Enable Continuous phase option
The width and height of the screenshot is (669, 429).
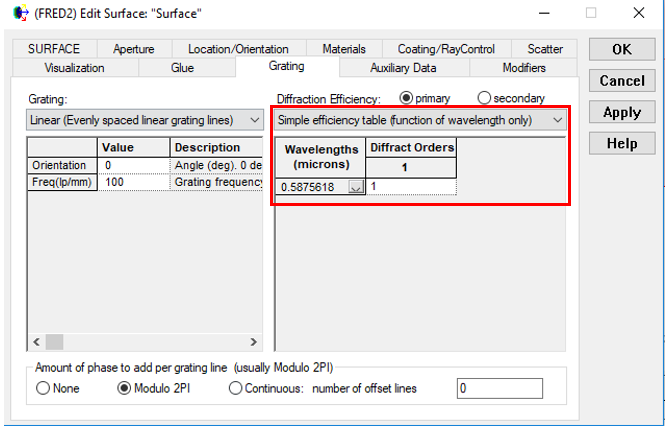(x=236, y=388)
